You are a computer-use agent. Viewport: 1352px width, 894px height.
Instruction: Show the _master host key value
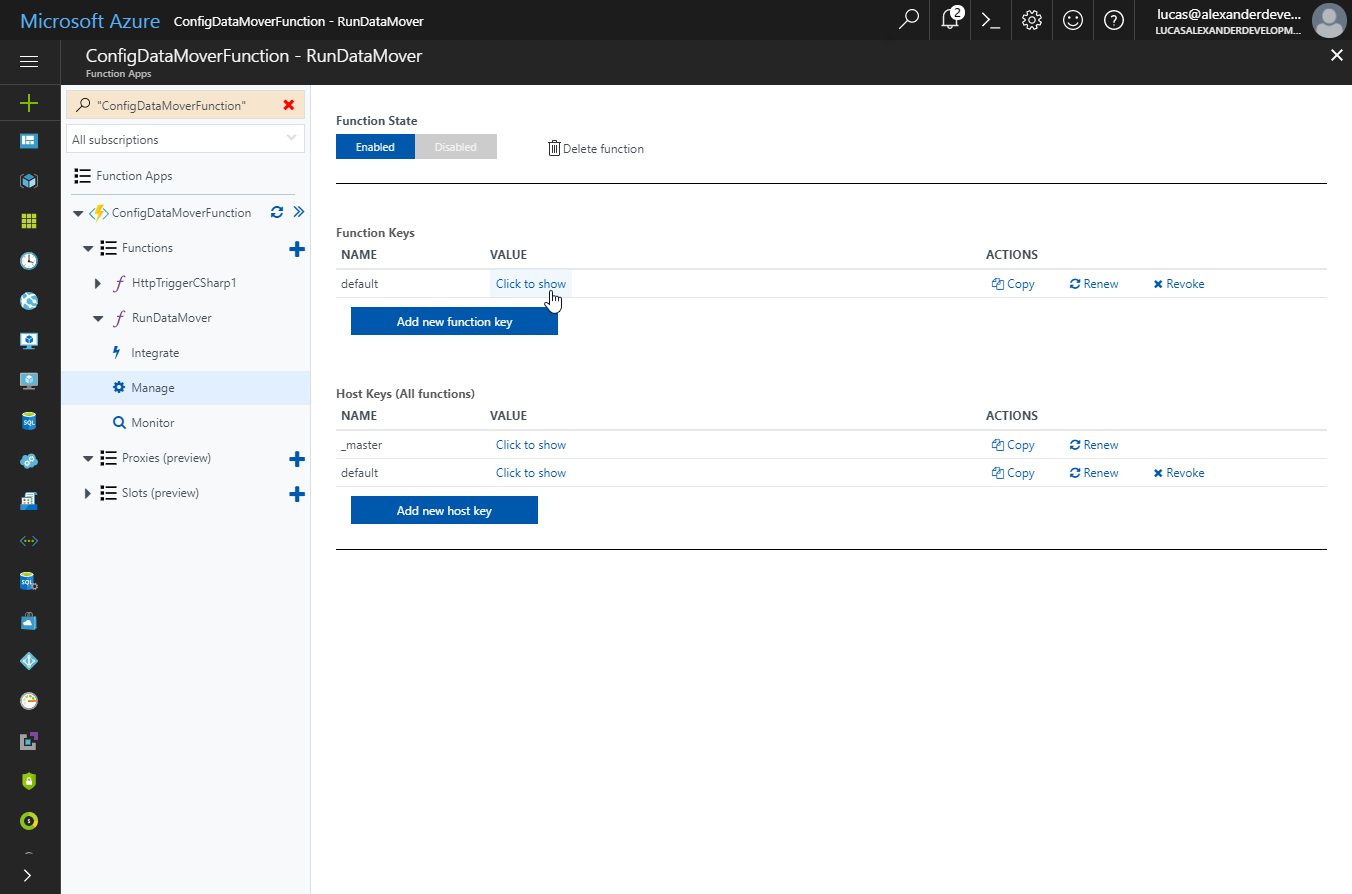[x=531, y=445]
